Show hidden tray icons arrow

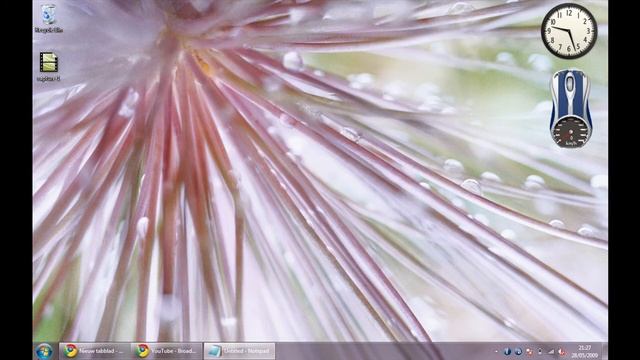click(x=496, y=351)
